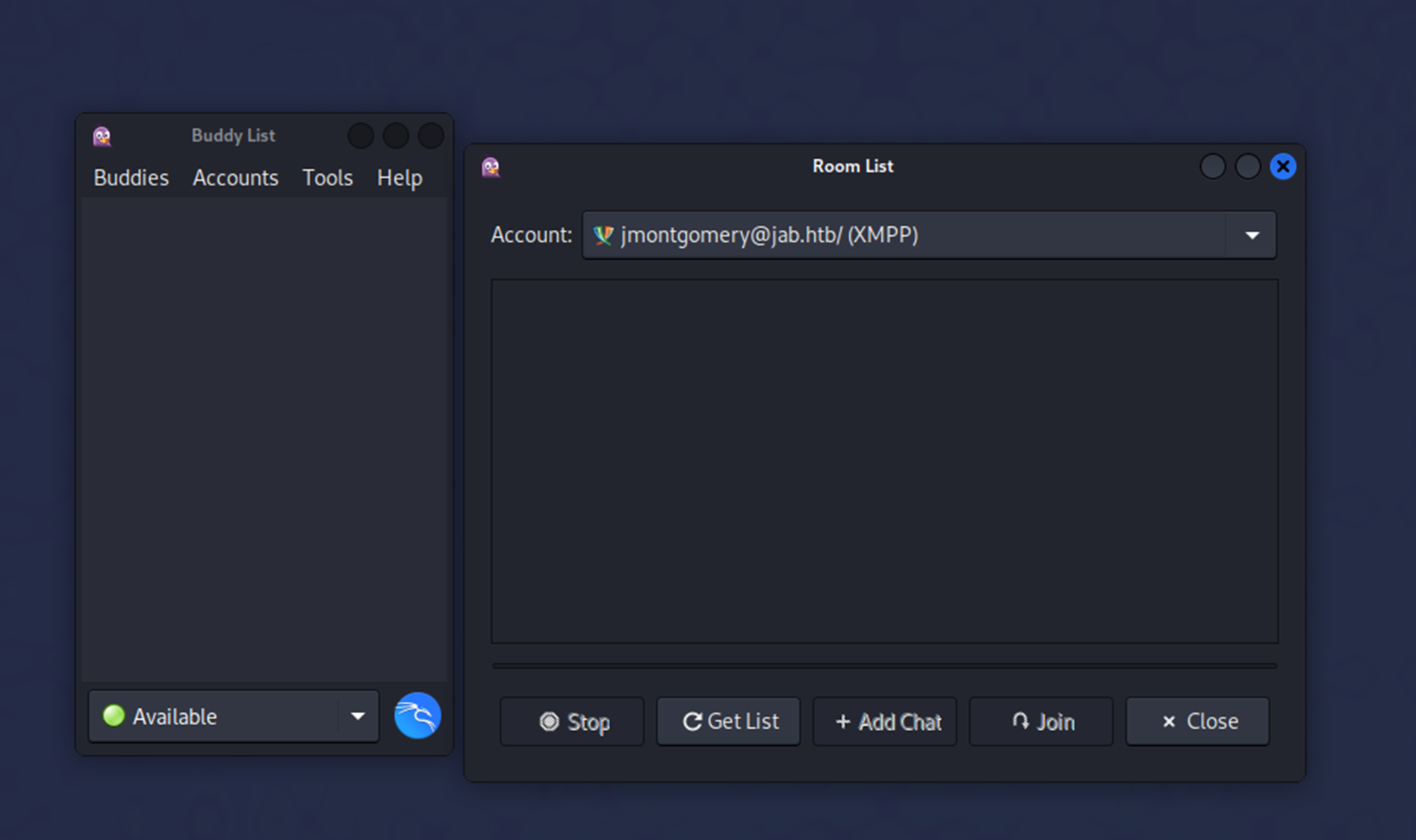Click the room list progress bar

[884, 665]
